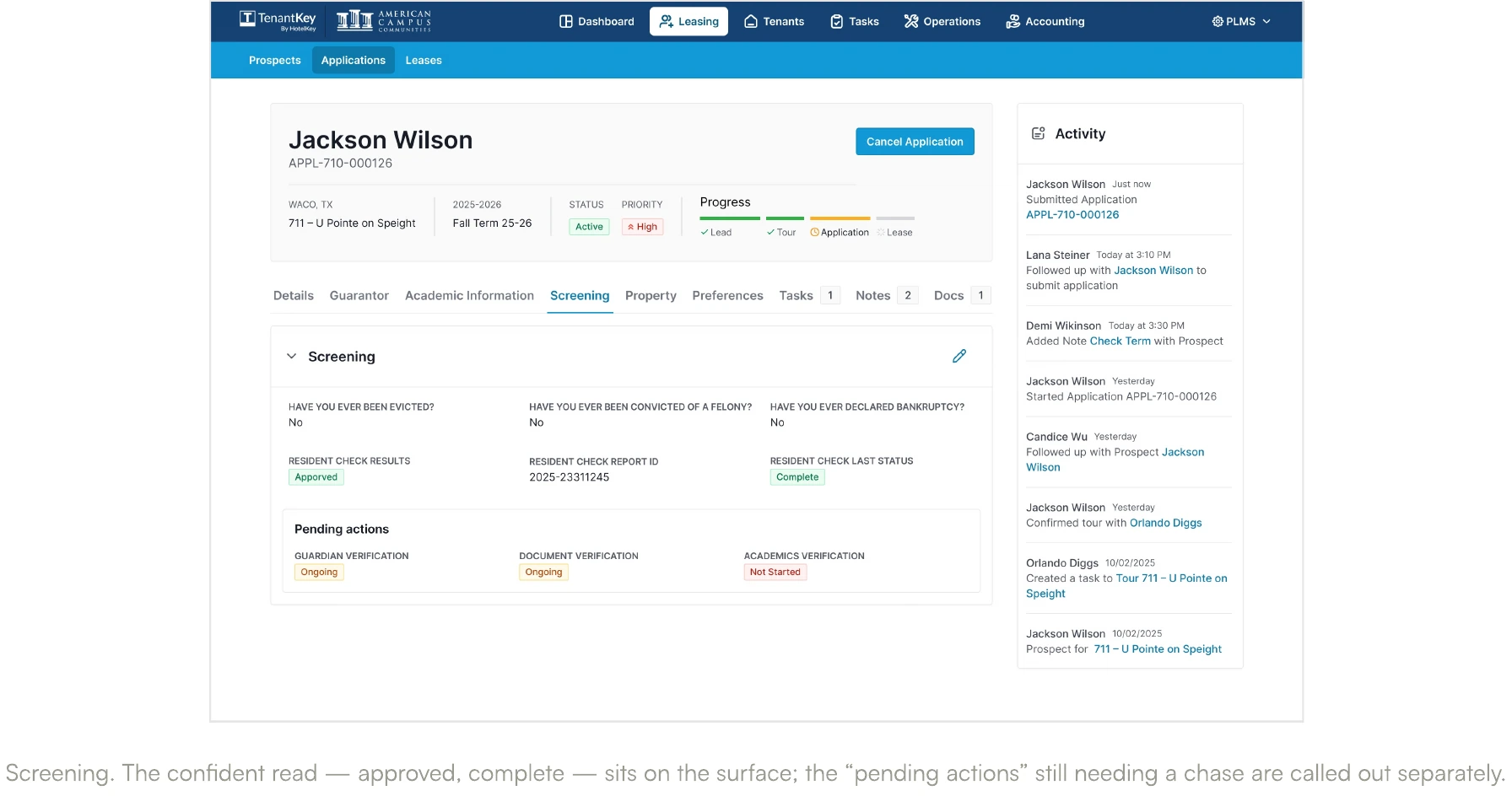Click the Tasks clipboard icon
This screenshot has height=796, width=1512.
click(837, 21)
